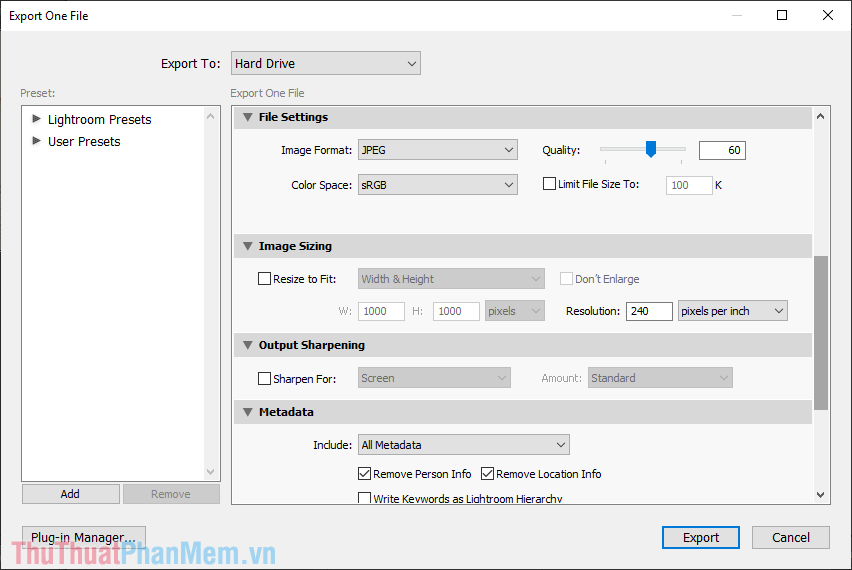Uncheck Remove Person Info
This screenshot has width=852, height=570.
(x=364, y=474)
